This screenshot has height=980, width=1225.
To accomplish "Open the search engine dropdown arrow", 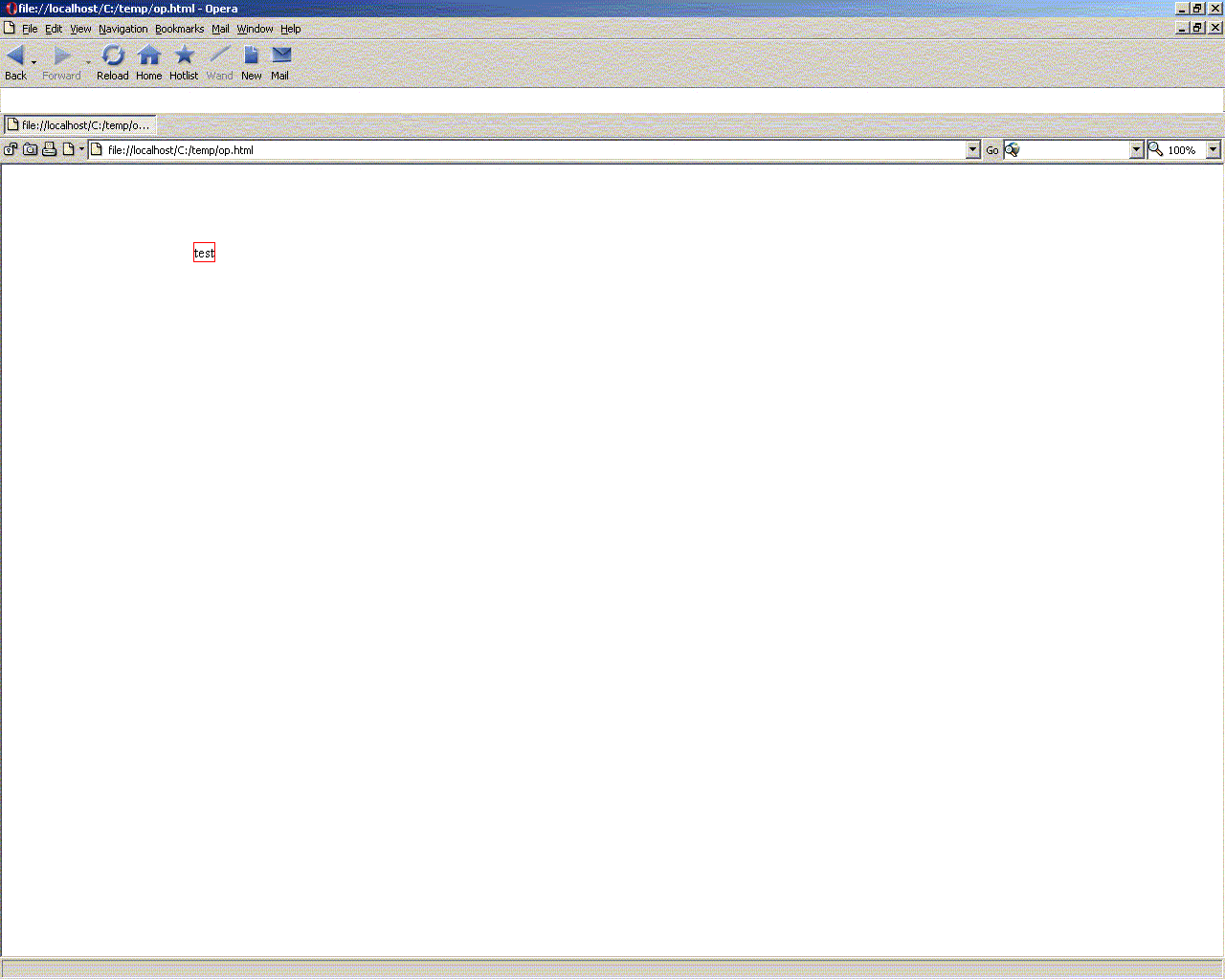I will pos(1137,150).
